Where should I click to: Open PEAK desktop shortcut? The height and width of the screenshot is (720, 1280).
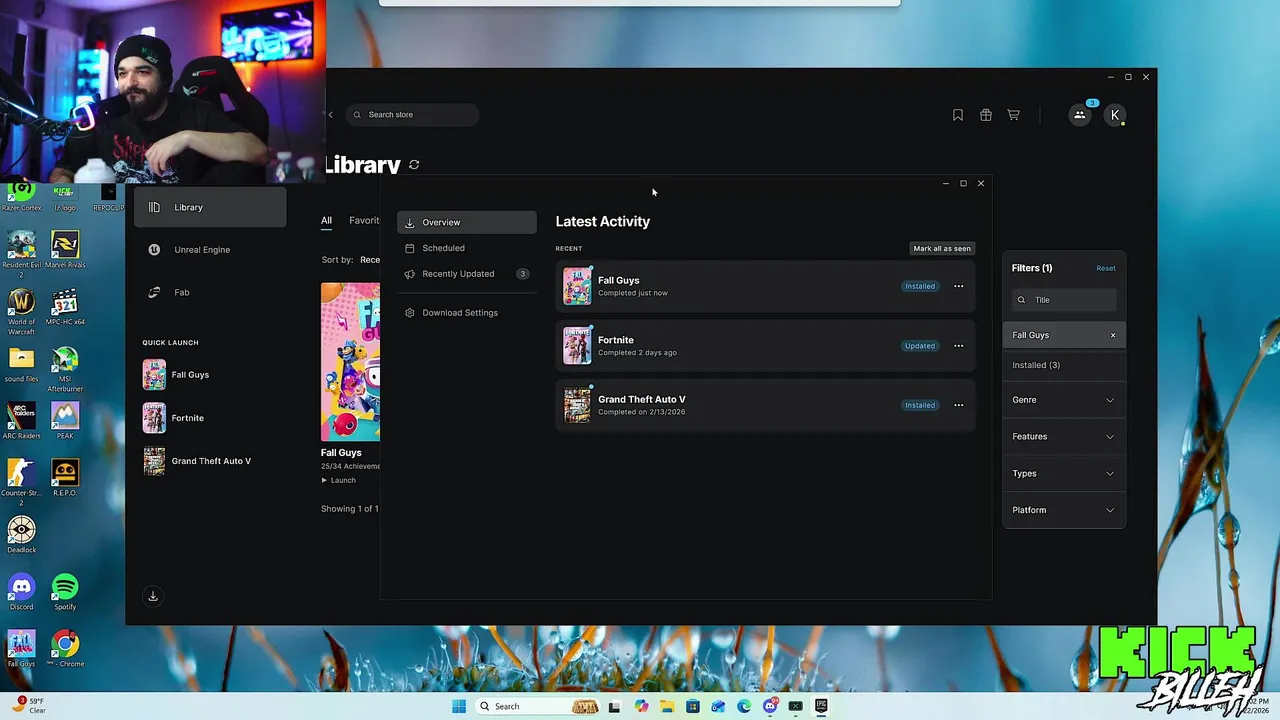coord(65,421)
